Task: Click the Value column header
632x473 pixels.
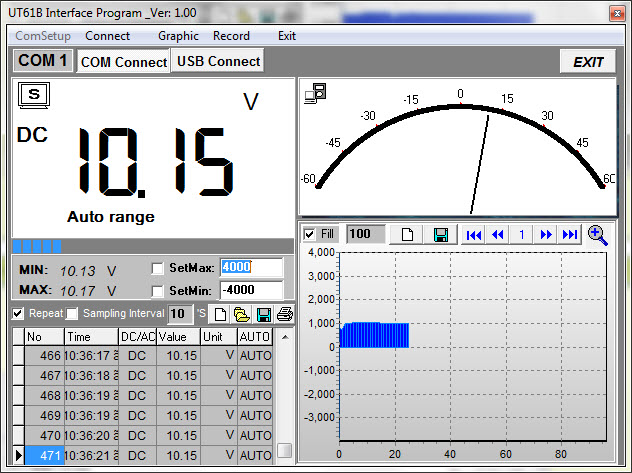Action: tap(179, 337)
